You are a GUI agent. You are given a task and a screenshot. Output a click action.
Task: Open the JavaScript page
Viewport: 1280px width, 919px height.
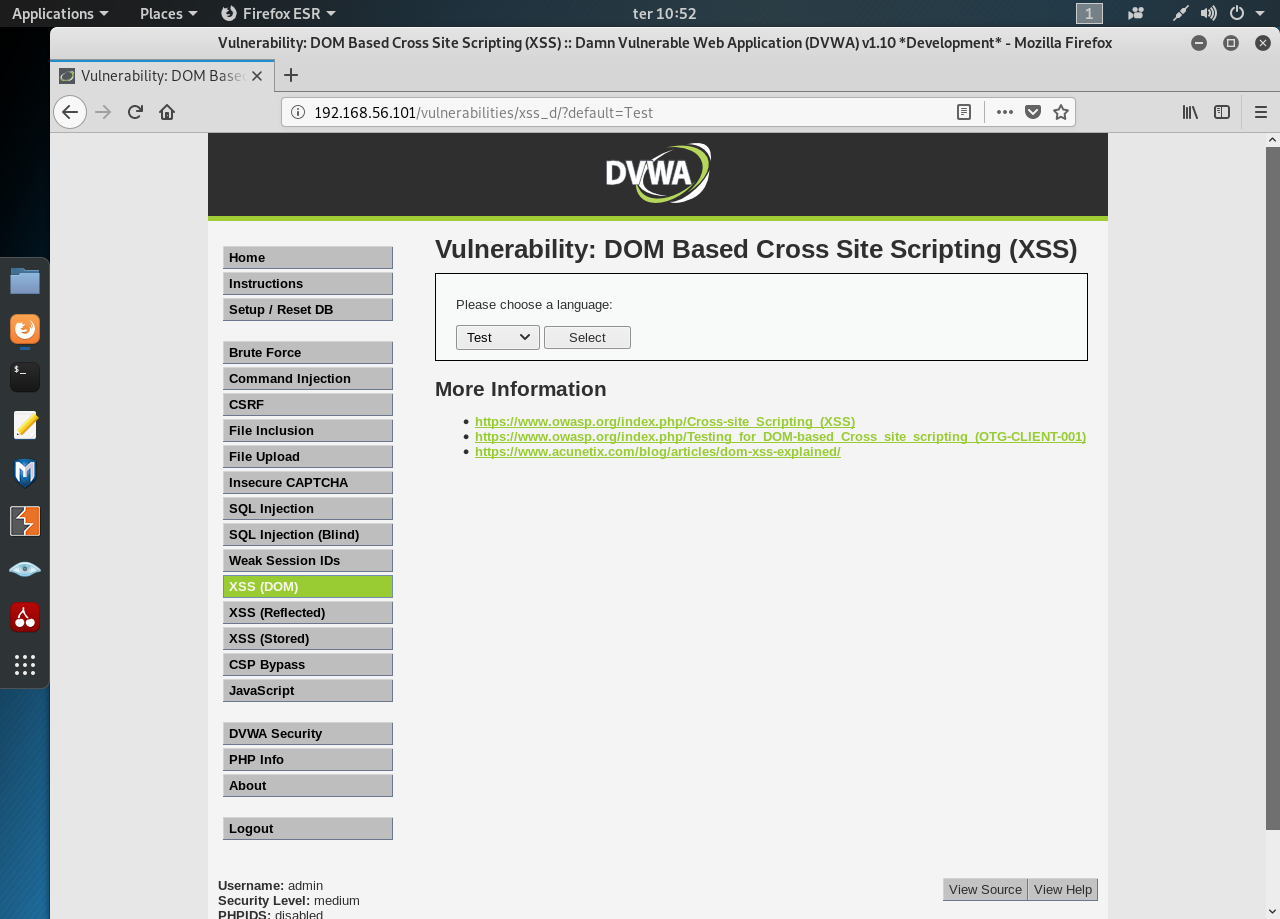308,691
